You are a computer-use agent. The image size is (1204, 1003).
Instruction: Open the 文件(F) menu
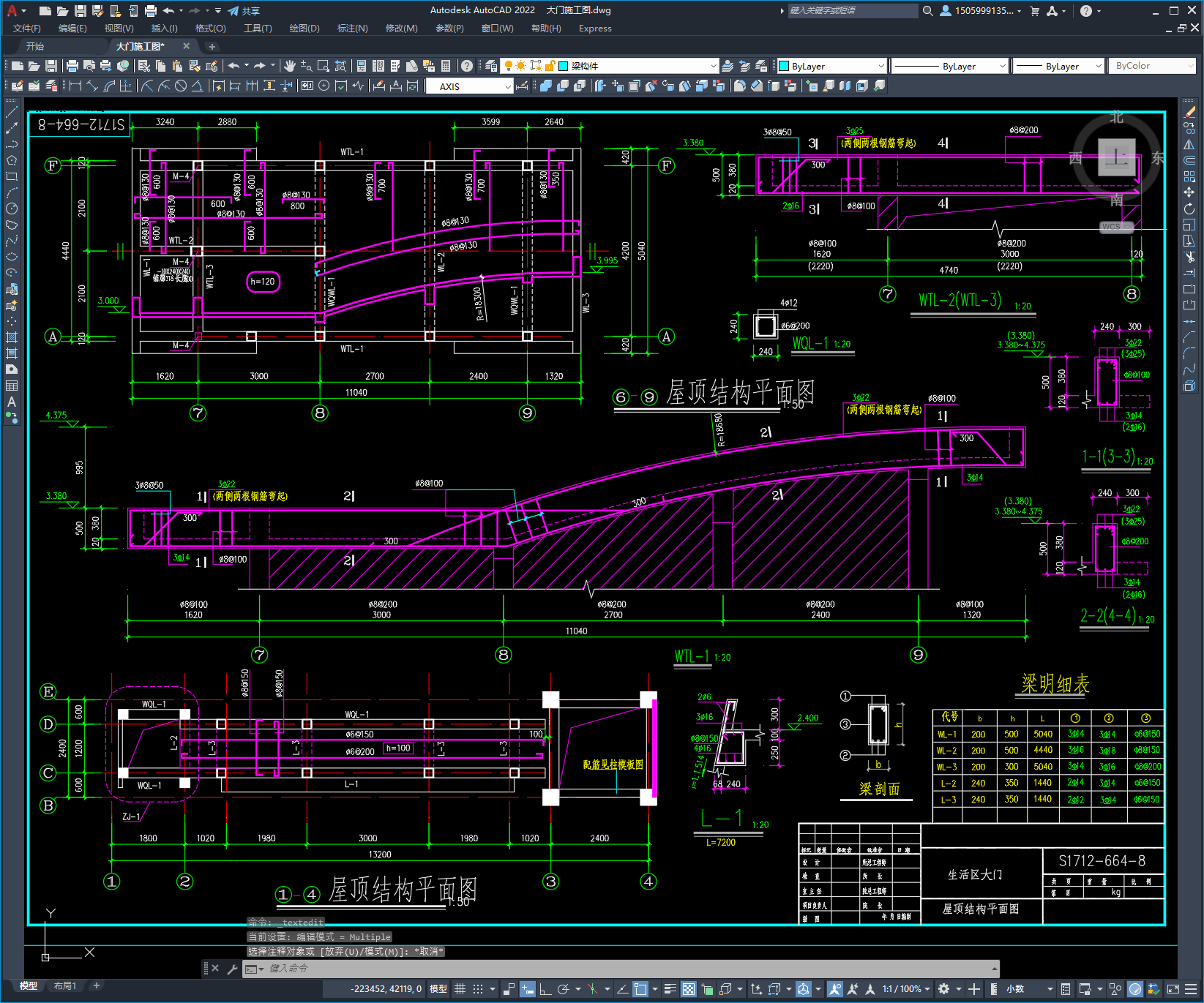[x=27, y=29]
